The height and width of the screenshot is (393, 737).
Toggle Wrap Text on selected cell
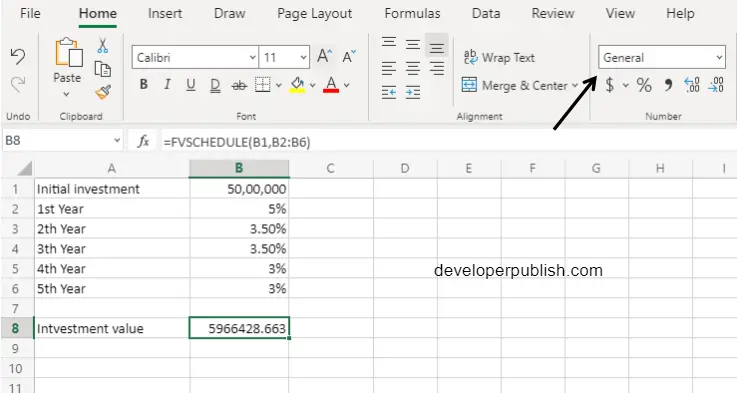(499, 57)
